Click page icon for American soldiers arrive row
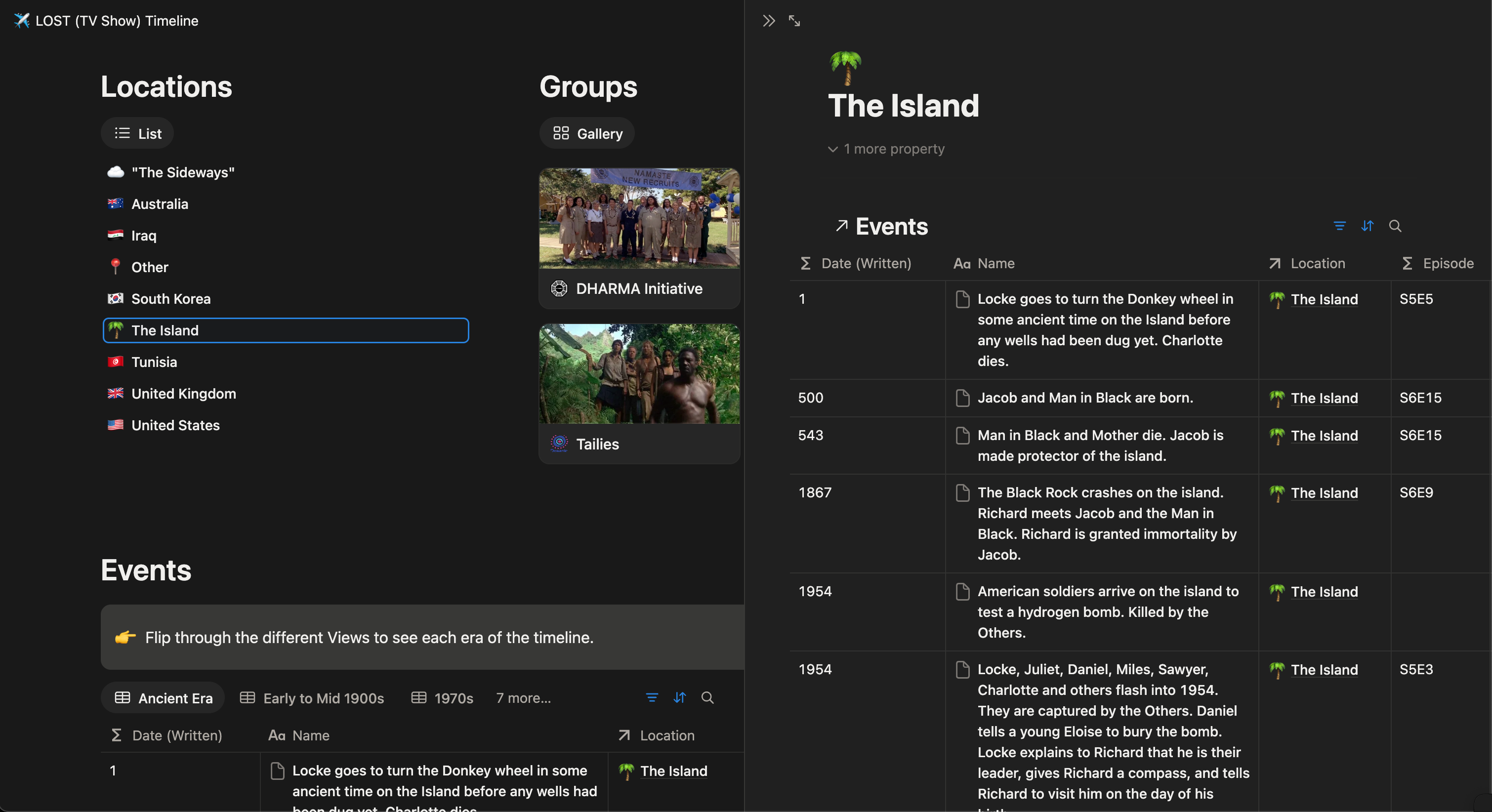1492x812 pixels. (962, 591)
